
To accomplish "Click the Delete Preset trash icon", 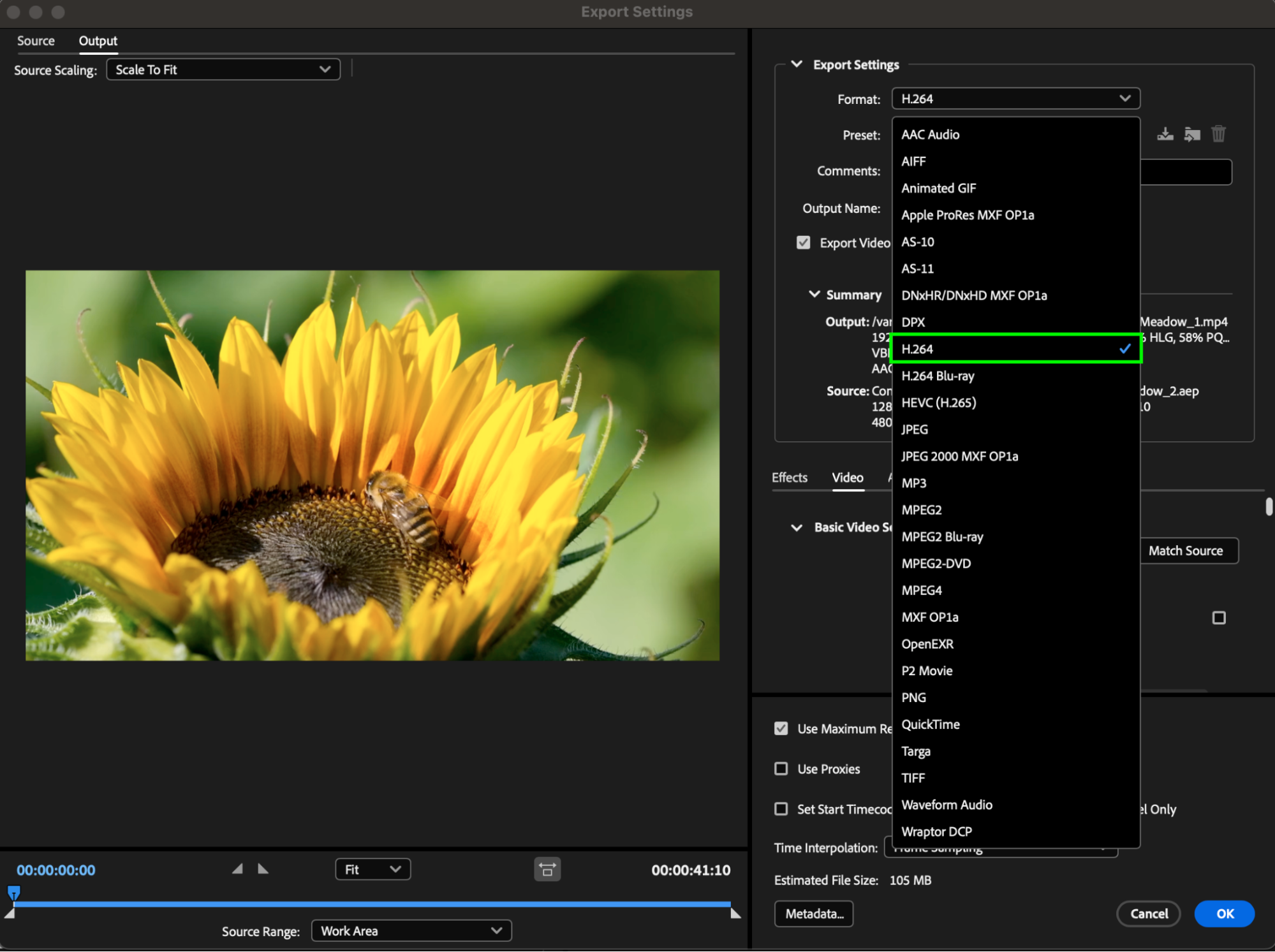I will pyautogui.click(x=1218, y=134).
